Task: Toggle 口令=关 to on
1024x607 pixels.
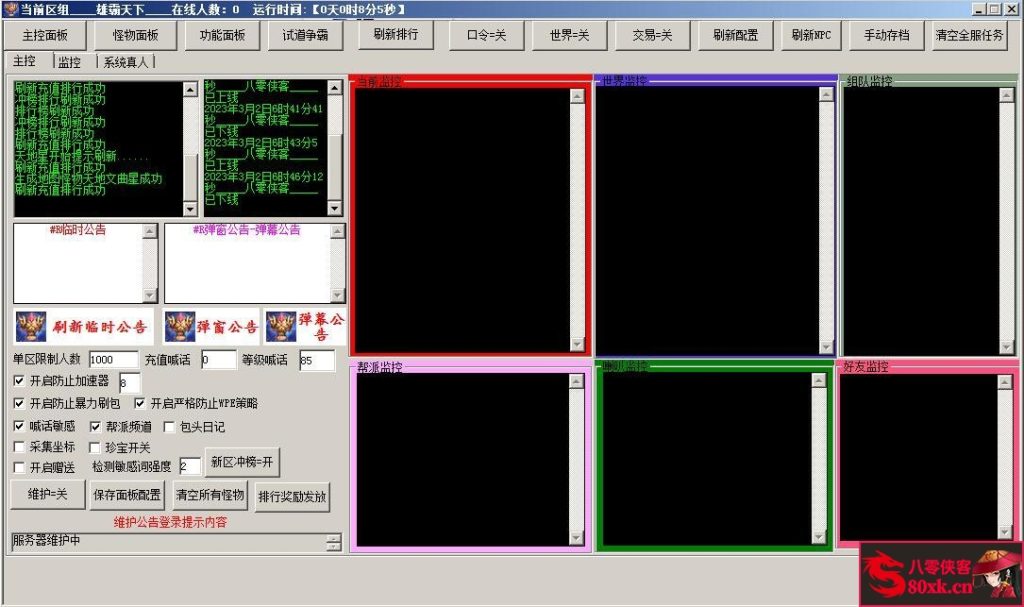Action: click(487, 35)
